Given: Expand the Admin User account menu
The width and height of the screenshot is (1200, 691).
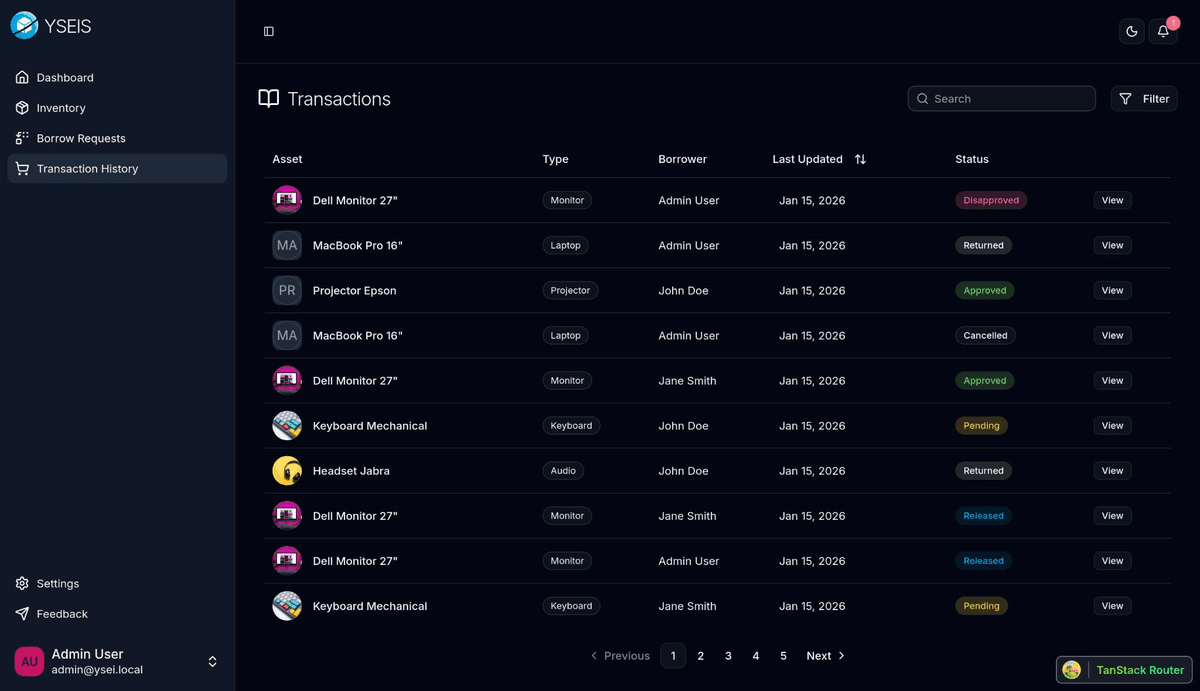Looking at the screenshot, I should (212, 661).
